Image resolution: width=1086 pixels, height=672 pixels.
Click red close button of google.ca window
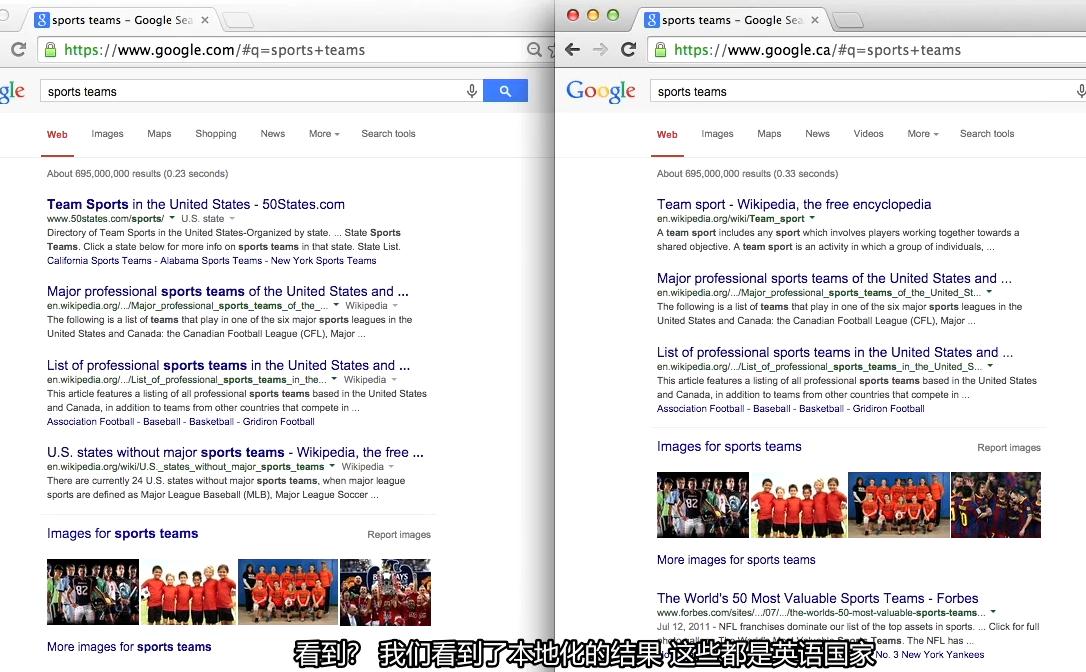pyautogui.click(x=573, y=15)
